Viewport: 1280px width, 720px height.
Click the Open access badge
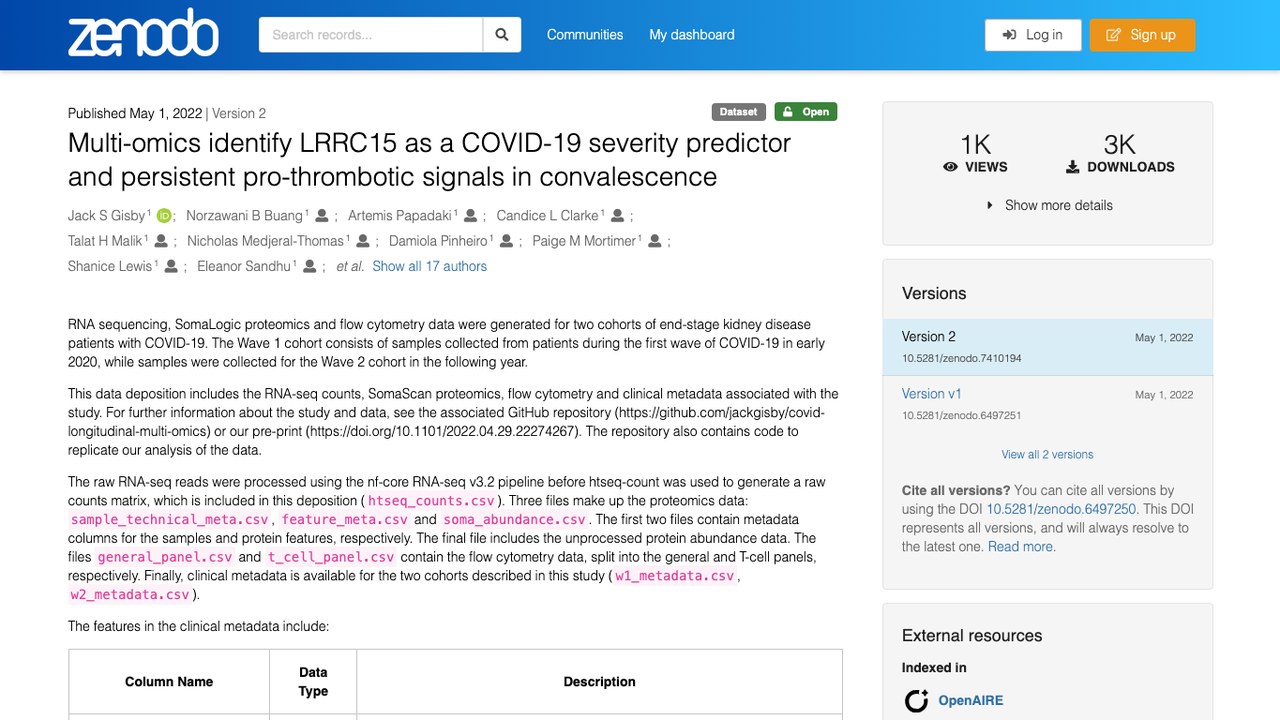[806, 112]
